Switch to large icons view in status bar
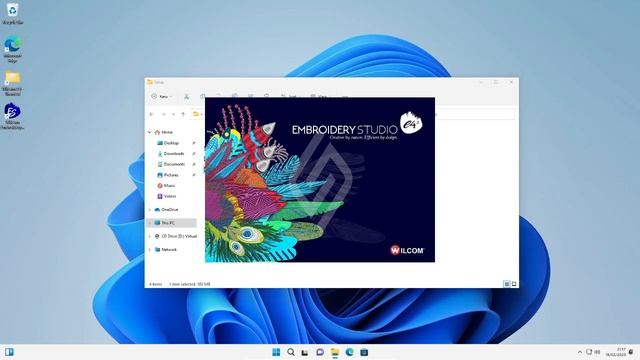 click(x=514, y=284)
